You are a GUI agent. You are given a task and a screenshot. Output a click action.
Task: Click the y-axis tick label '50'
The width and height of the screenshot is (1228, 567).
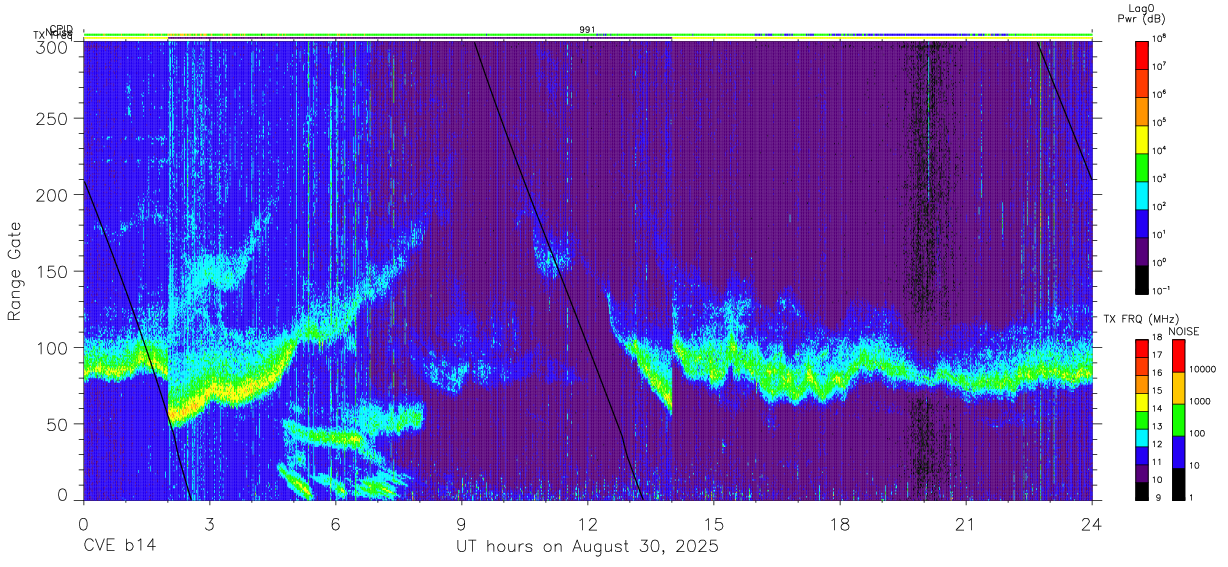click(59, 424)
